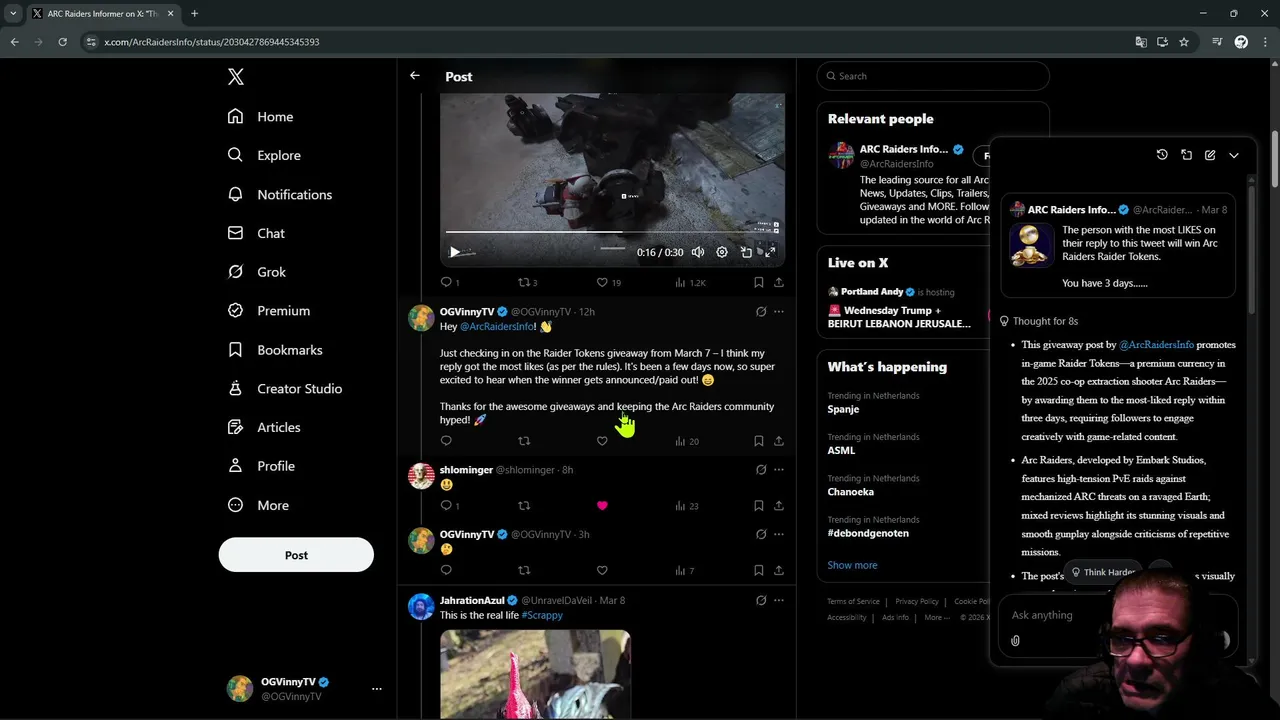Click the @ArcRaidersInfo mention link
This screenshot has height=720, width=1280.
tap(497, 326)
